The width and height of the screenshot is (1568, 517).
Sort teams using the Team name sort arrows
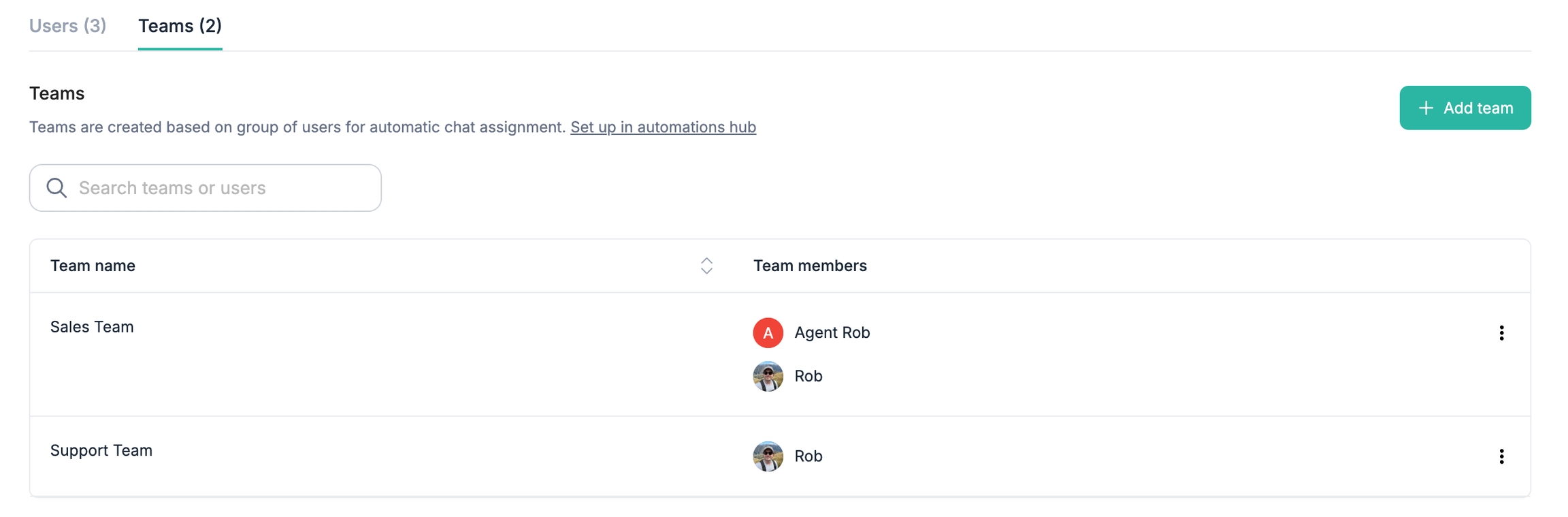pos(706,266)
